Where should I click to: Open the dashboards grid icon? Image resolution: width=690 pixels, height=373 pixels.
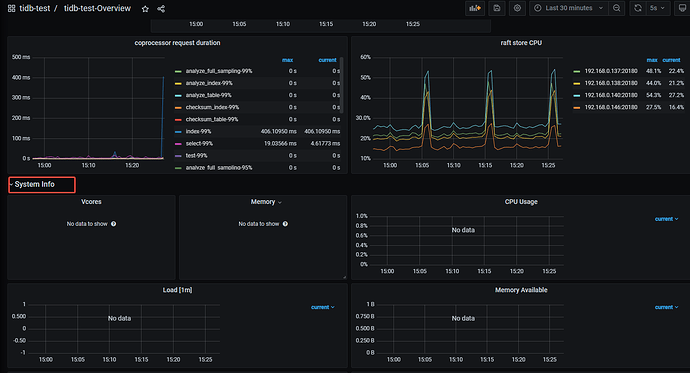coord(11,8)
